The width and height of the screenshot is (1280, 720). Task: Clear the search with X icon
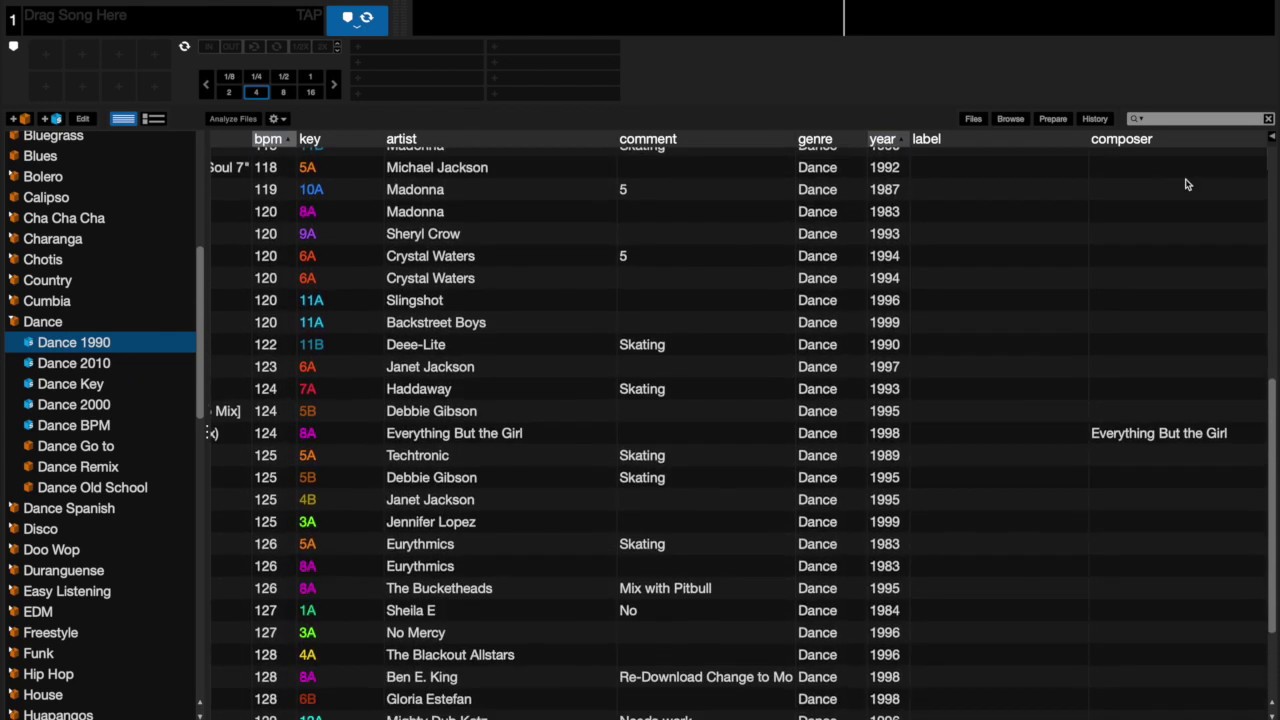pyautogui.click(x=1268, y=119)
